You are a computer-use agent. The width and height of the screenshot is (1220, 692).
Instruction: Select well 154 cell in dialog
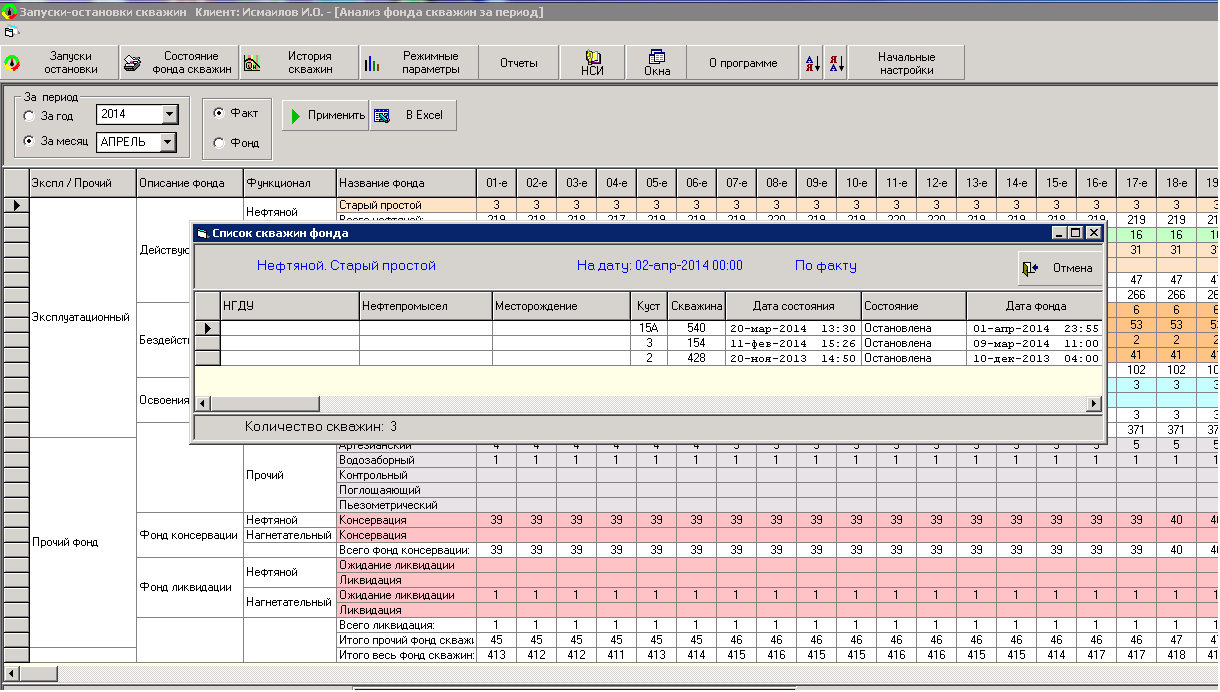[x=696, y=343]
